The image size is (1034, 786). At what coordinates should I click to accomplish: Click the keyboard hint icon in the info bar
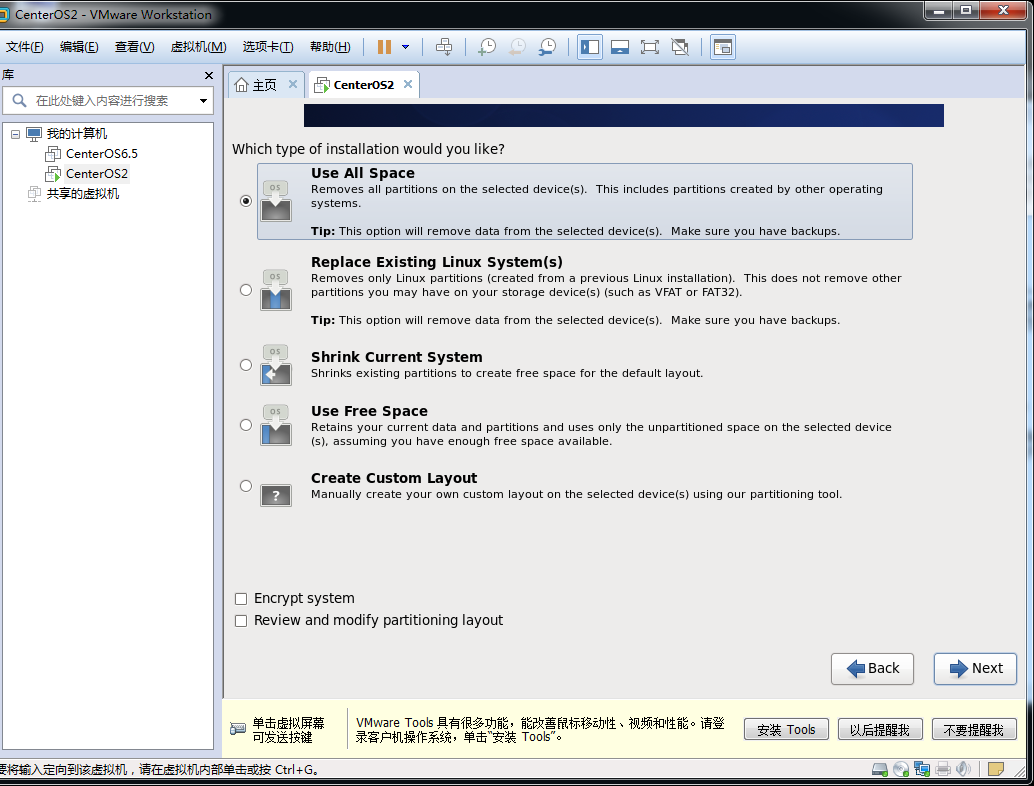click(237, 729)
